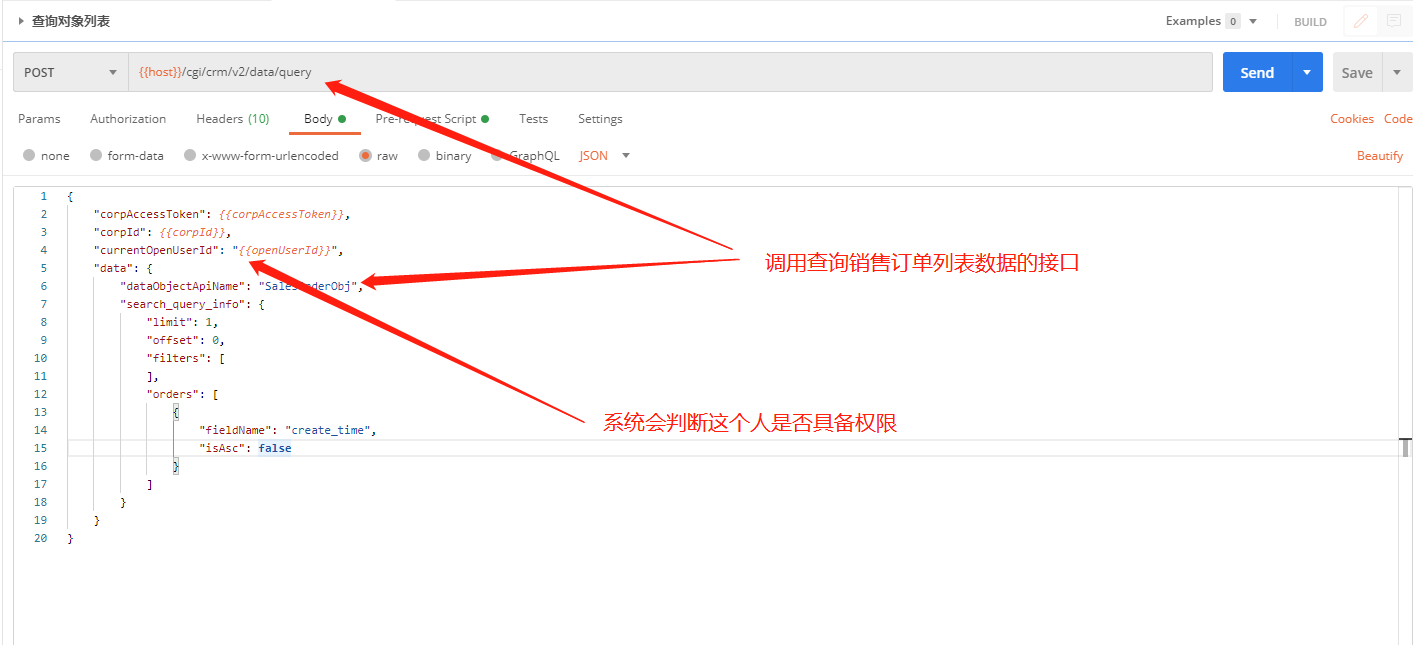The height and width of the screenshot is (645, 1413).
Task: Click the "fieldName" key in the editor
Action: click(x=235, y=430)
